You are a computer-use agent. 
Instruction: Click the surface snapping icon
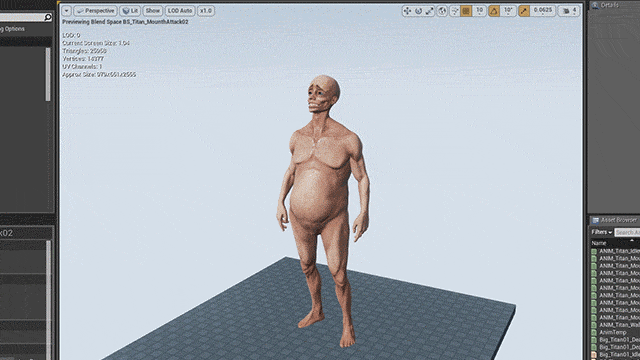455,11
